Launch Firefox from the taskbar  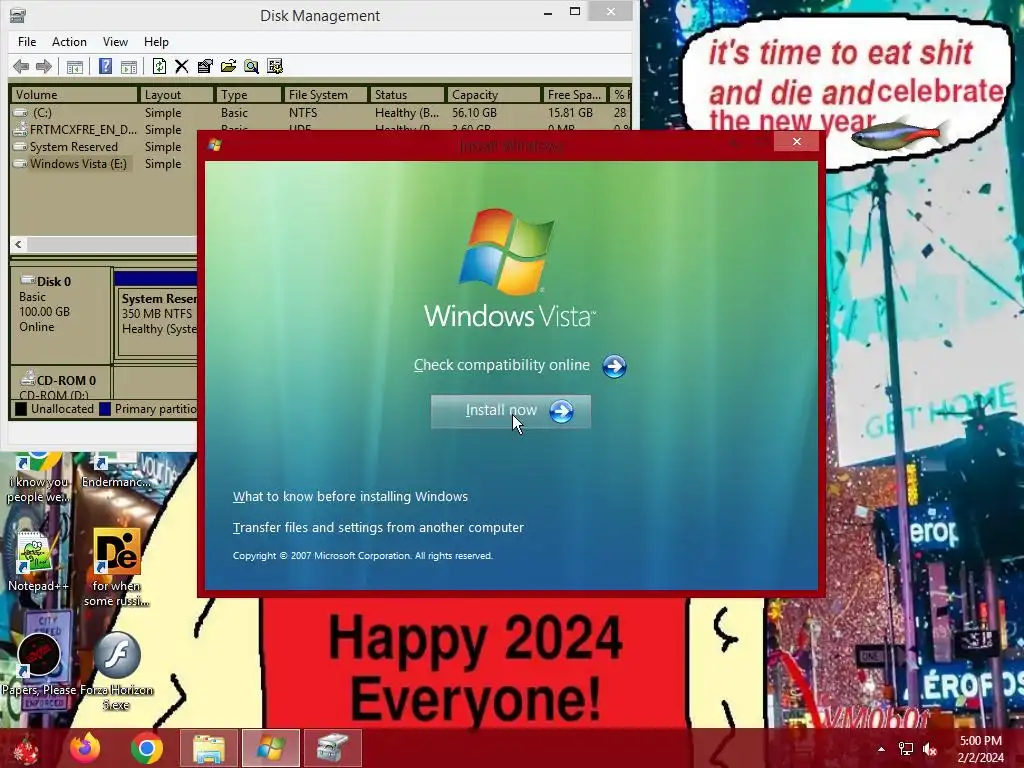(86, 748)
